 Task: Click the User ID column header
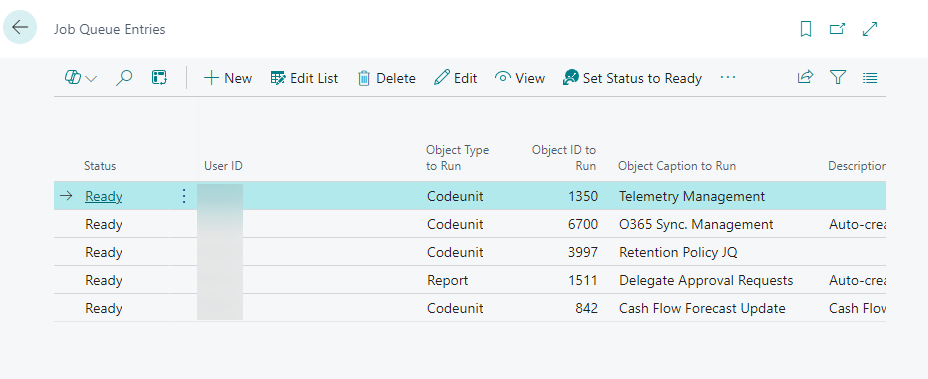click(223, 166)
